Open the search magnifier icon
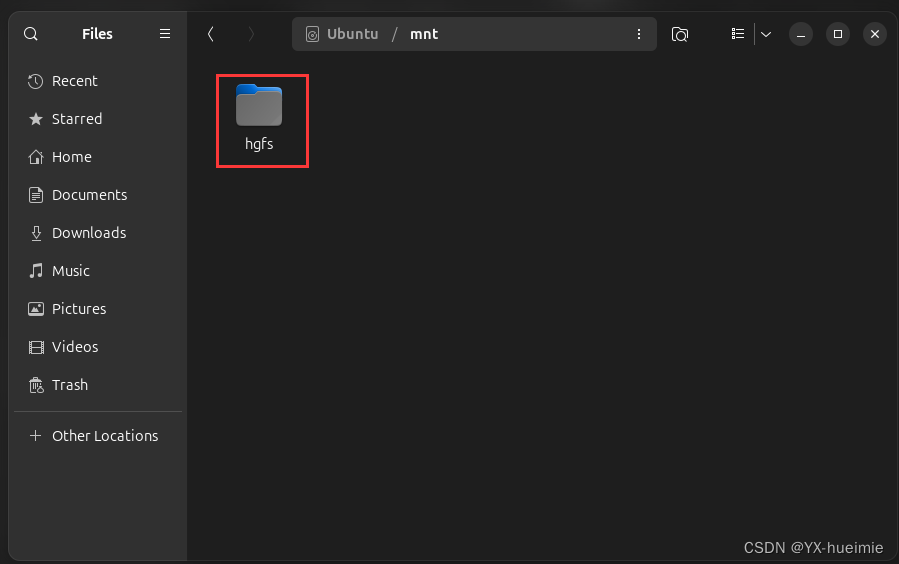The image size is (899, 564). (x=31, y=34)
